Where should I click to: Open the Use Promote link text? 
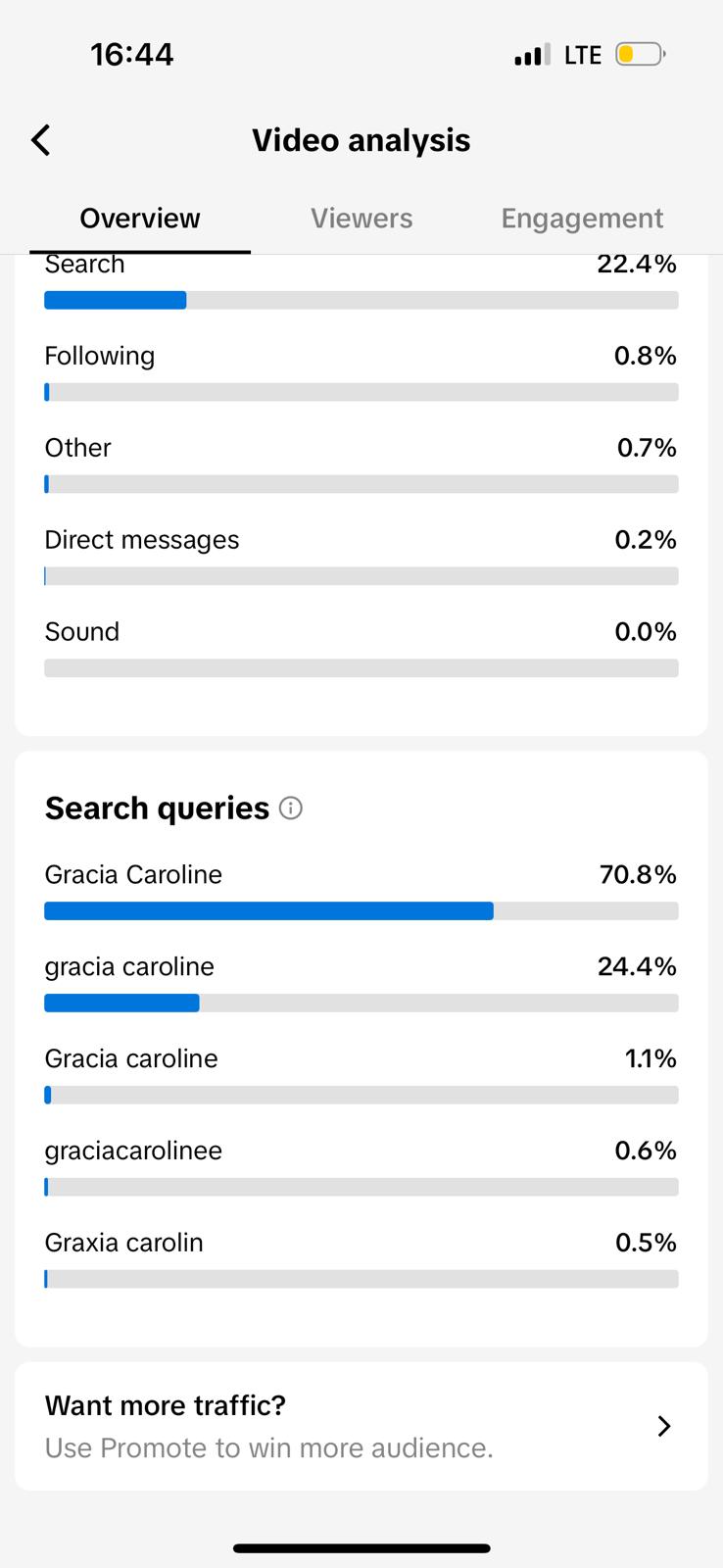point(269,1447)
